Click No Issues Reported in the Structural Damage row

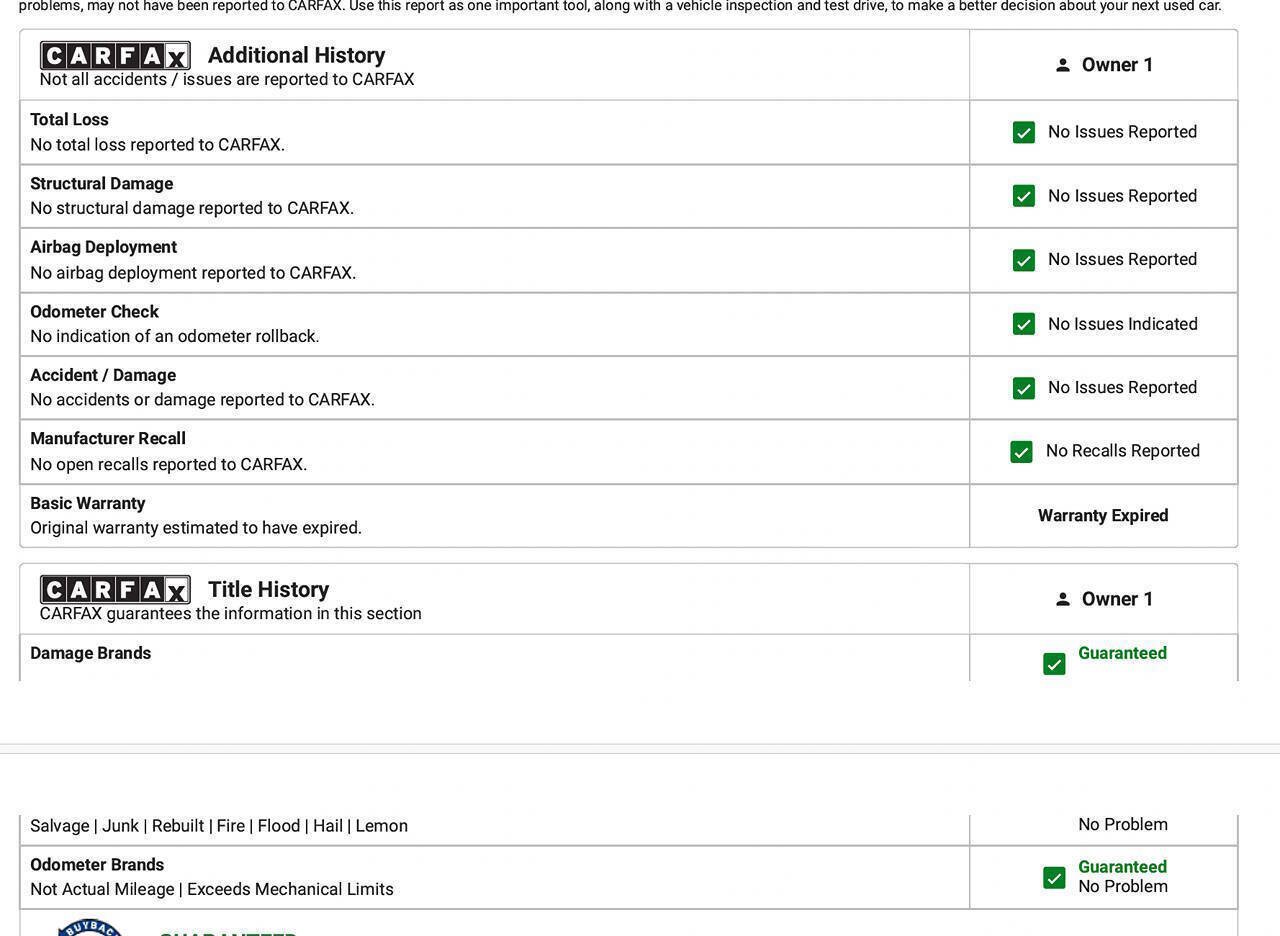[x=1123, y=196]
